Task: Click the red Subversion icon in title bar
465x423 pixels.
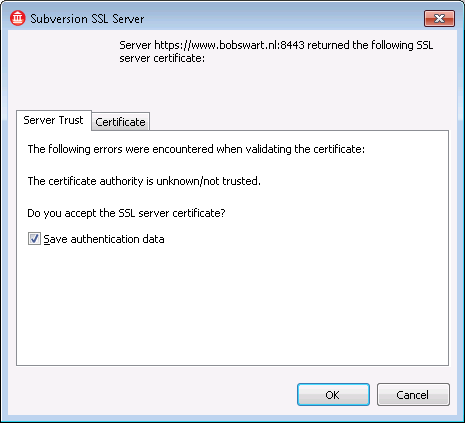Action: click(18, 18)
